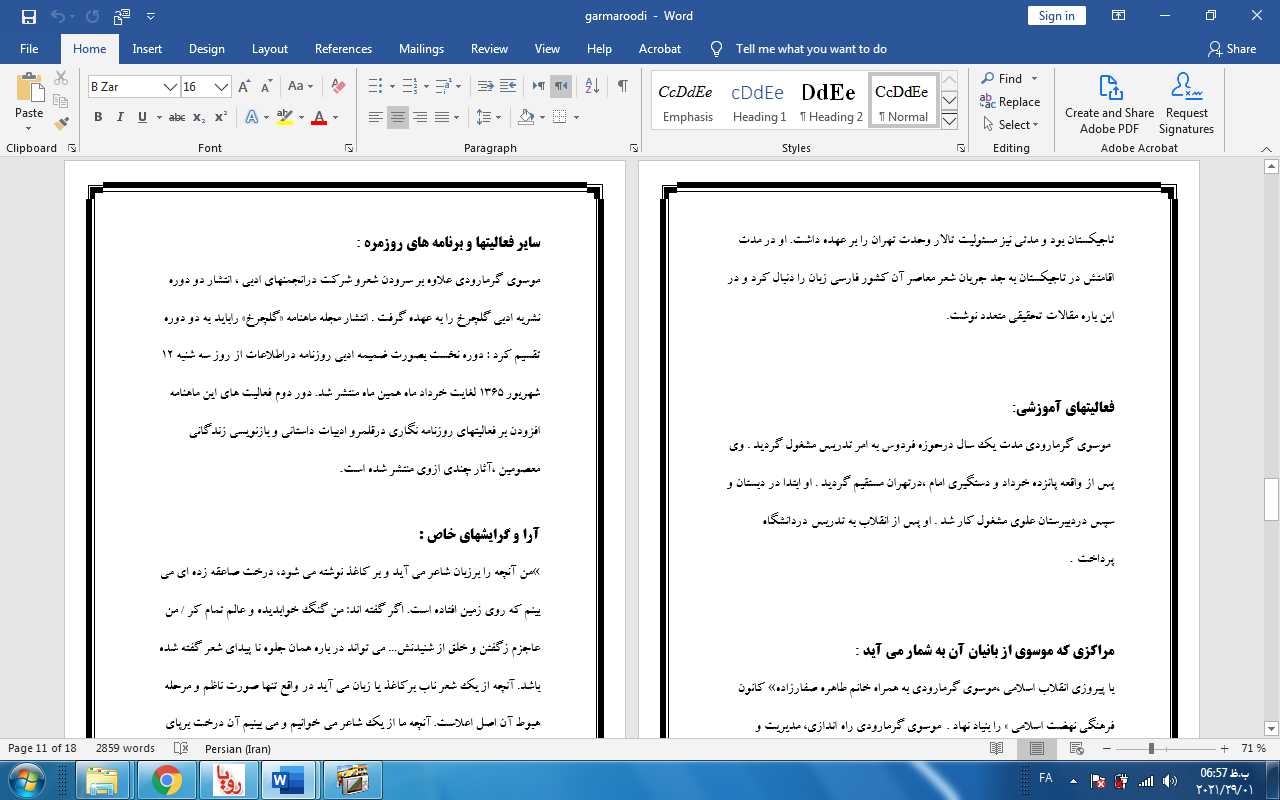1280x800 pixels.
Task: Open the Request Signatures tool
Action: (1186, 104)
